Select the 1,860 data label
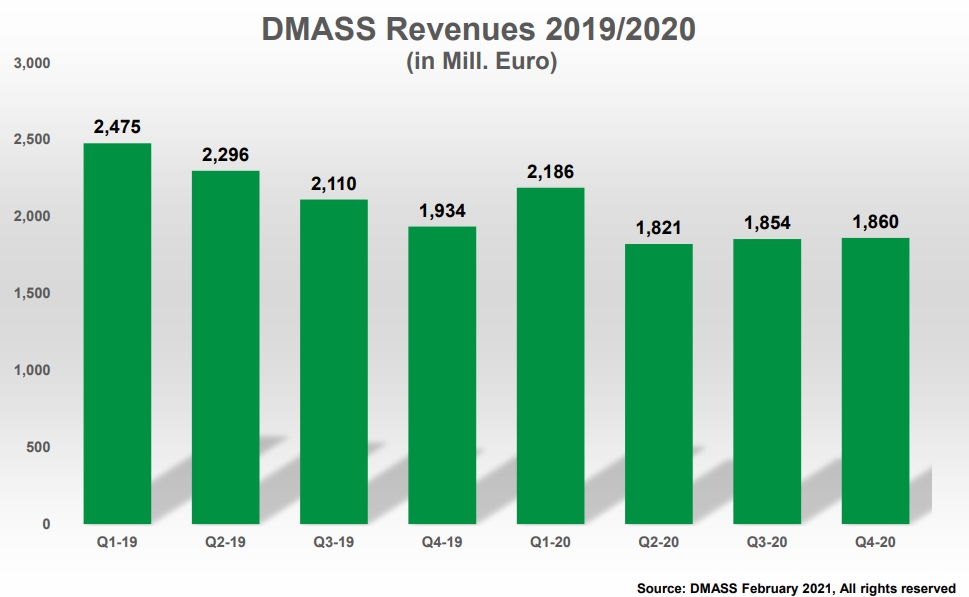969x597 pixels. pos(875,222)
